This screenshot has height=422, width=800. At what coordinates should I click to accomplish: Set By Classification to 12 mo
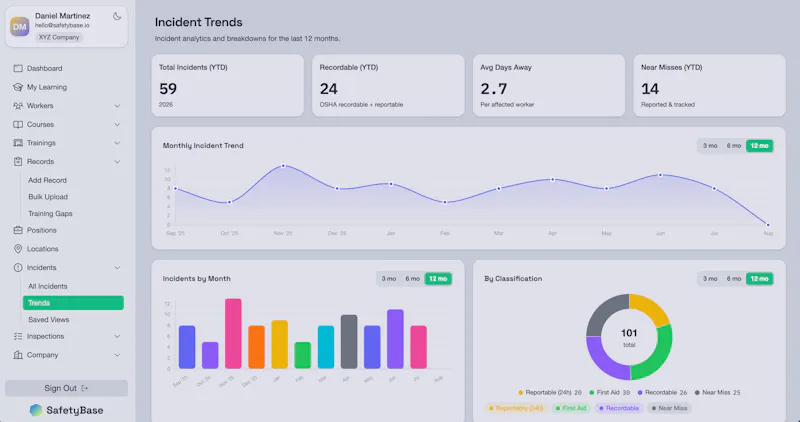tap(759, 279)
